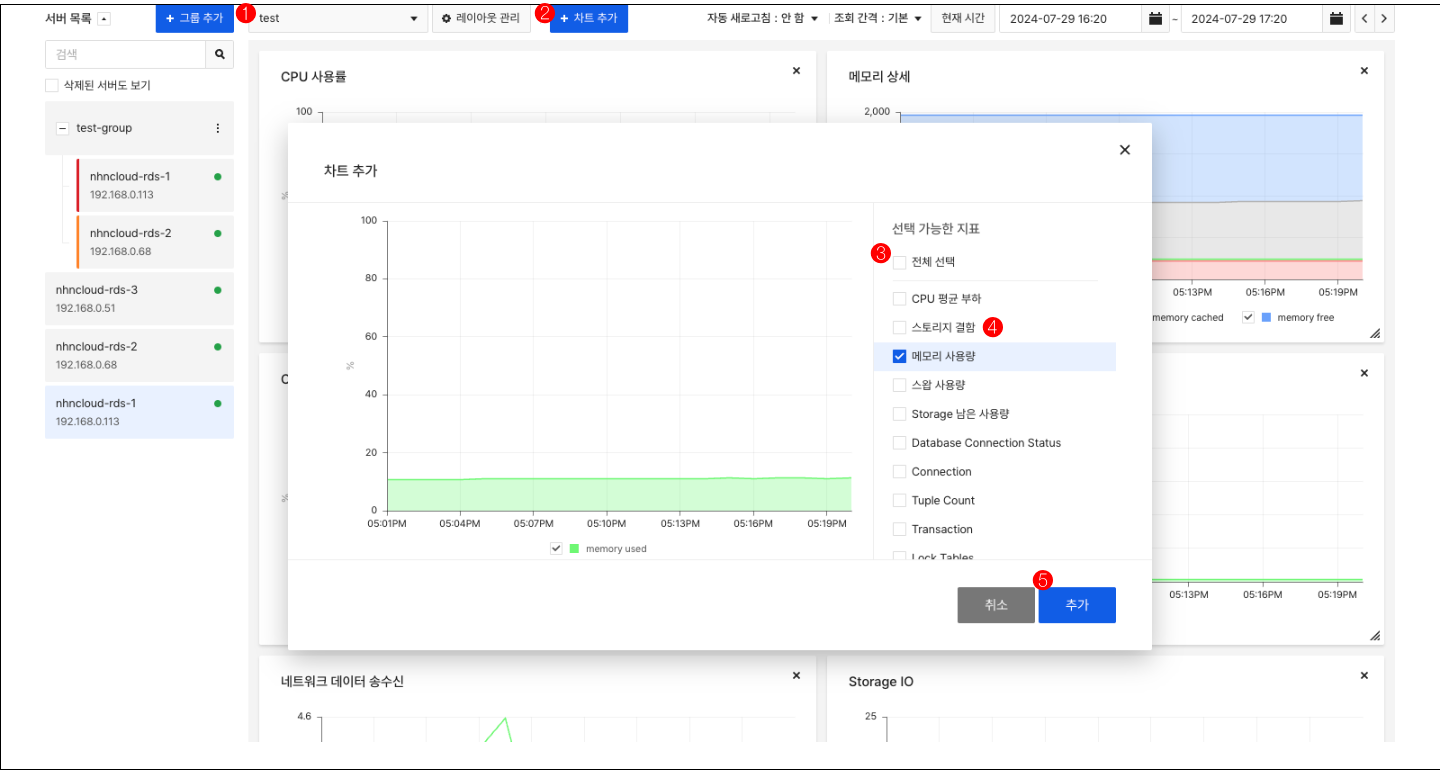
Task: Select highlighted nhncloud-rds-1 server at bottom
Action: [x=139, y=412]
